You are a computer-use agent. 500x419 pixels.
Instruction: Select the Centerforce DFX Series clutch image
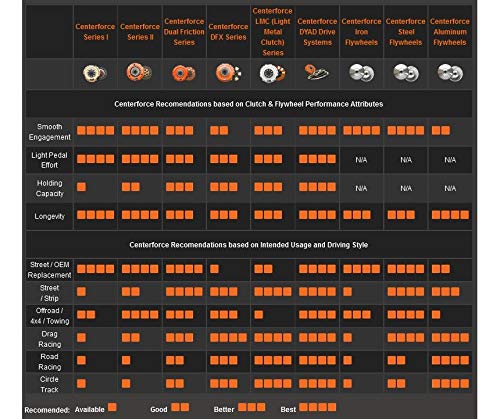pyautogui.click(x=228, y=73)
